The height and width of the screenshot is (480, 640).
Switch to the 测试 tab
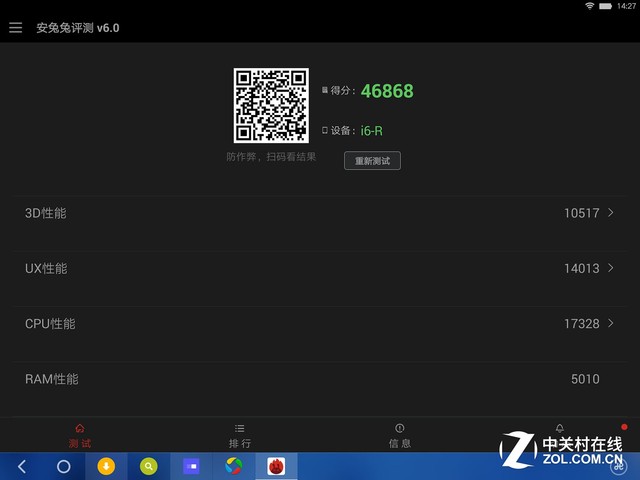(80, 435)
